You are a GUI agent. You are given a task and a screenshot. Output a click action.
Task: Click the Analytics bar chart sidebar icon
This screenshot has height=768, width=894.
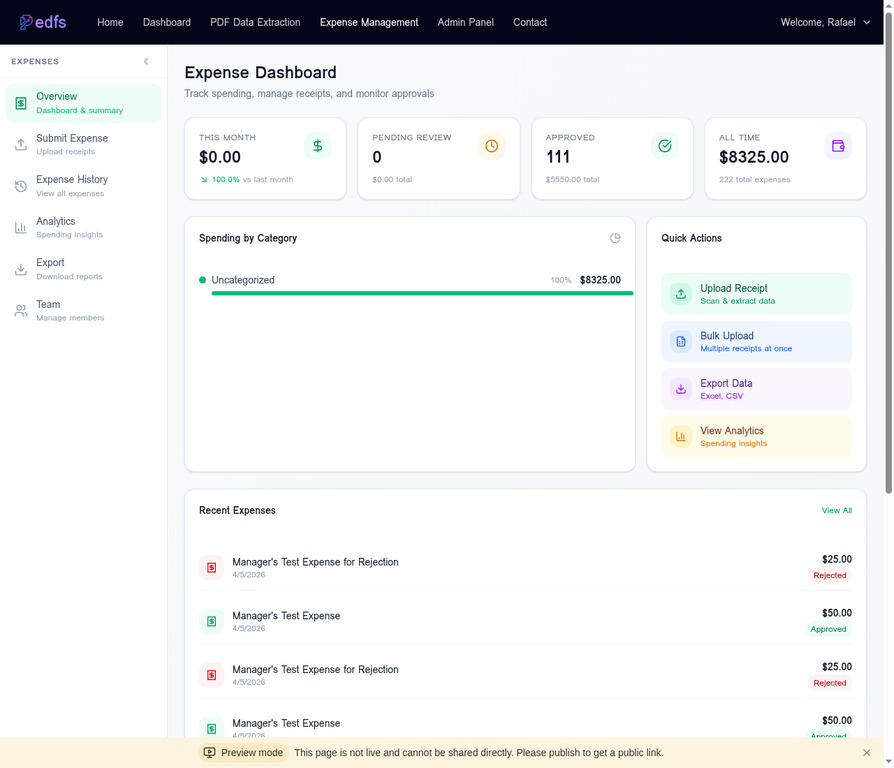21,227
